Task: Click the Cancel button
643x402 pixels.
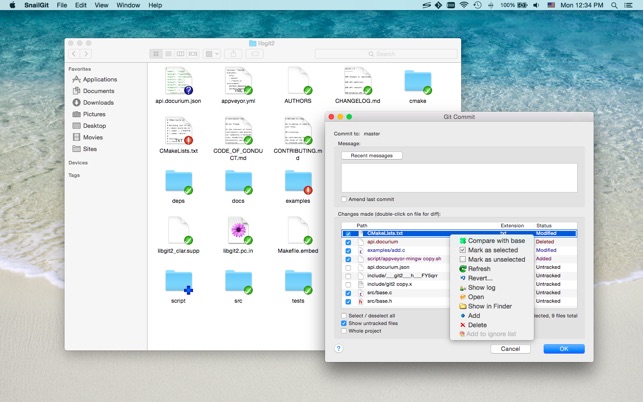Action: coord(509,348)
